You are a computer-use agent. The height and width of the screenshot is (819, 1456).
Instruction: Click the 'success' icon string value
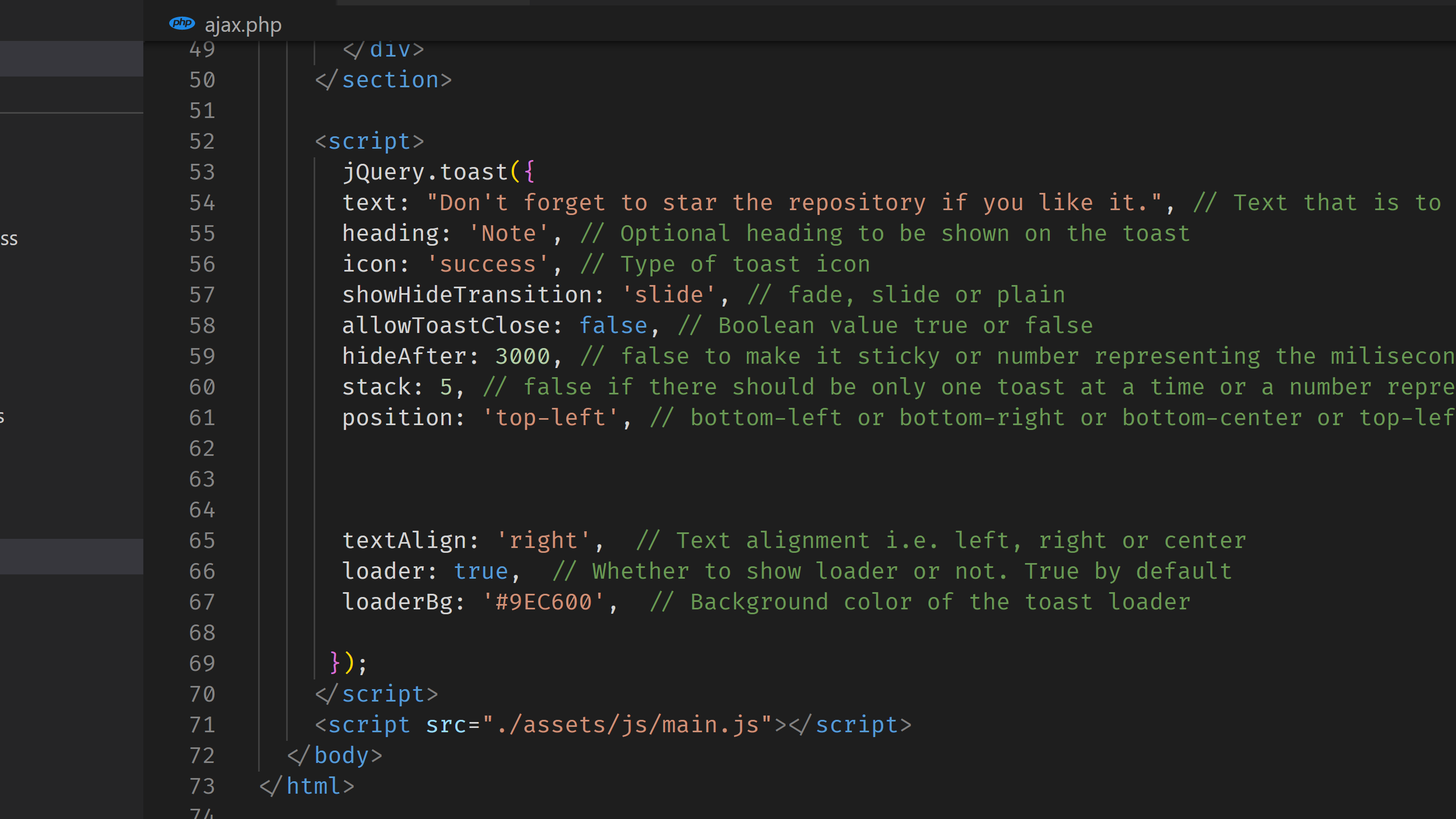(x=487, y=264)
